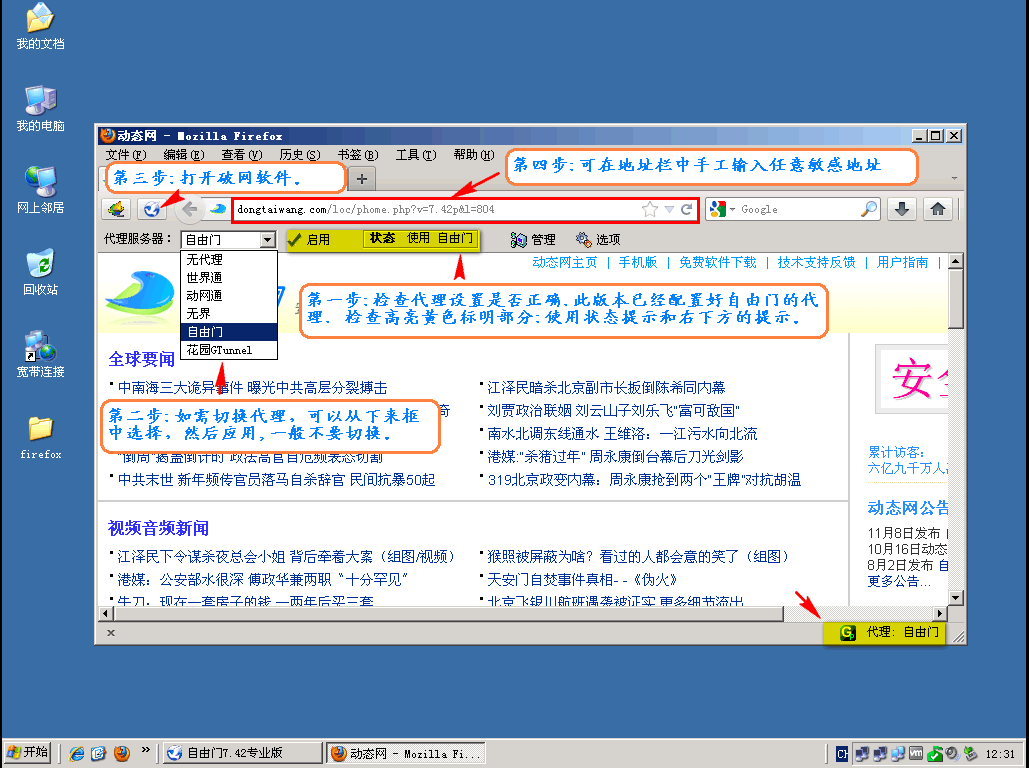Click the 管理 manage icon in proxy bar
Viewport: 1029px width, 768px height.
coord(518,240)
